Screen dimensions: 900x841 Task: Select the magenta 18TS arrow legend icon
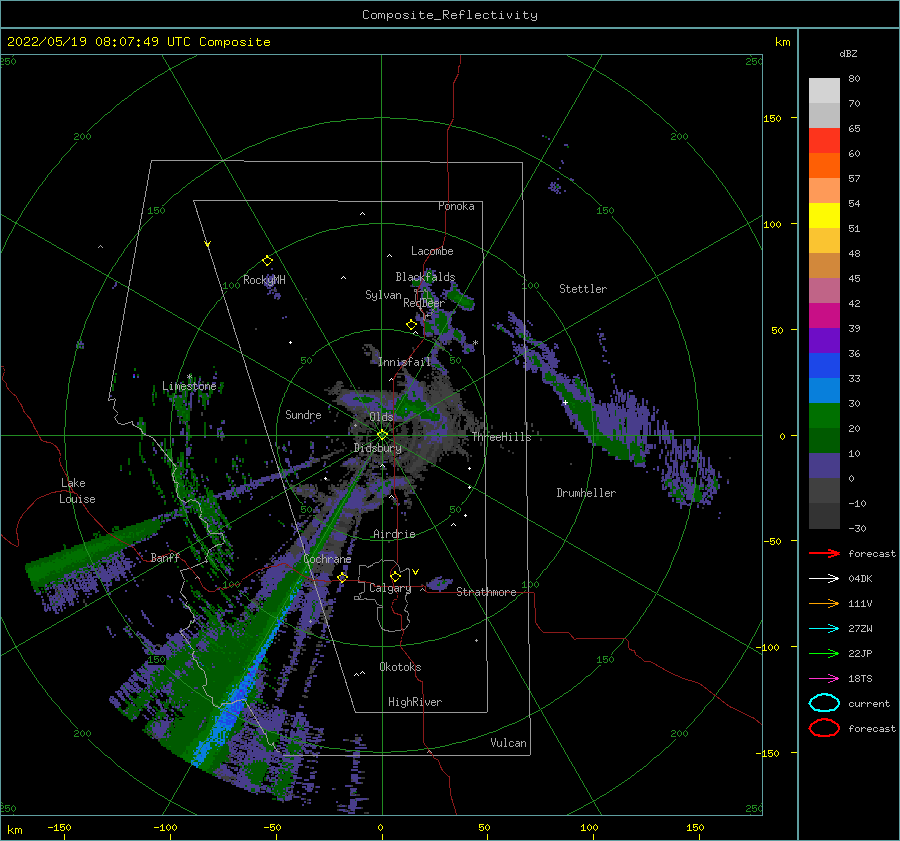tap(824, 679)
